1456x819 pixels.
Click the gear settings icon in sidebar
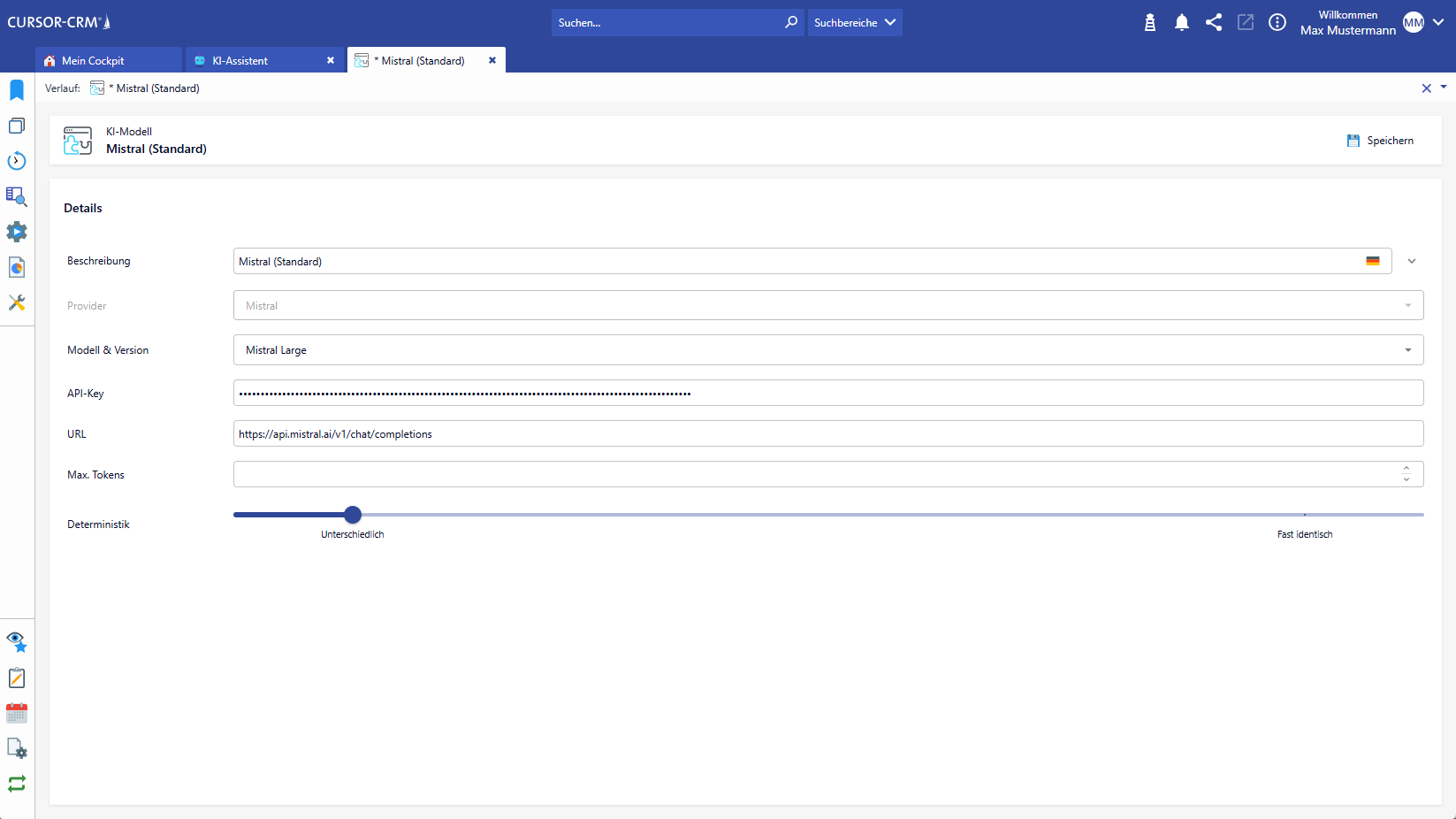pos(17,232)
